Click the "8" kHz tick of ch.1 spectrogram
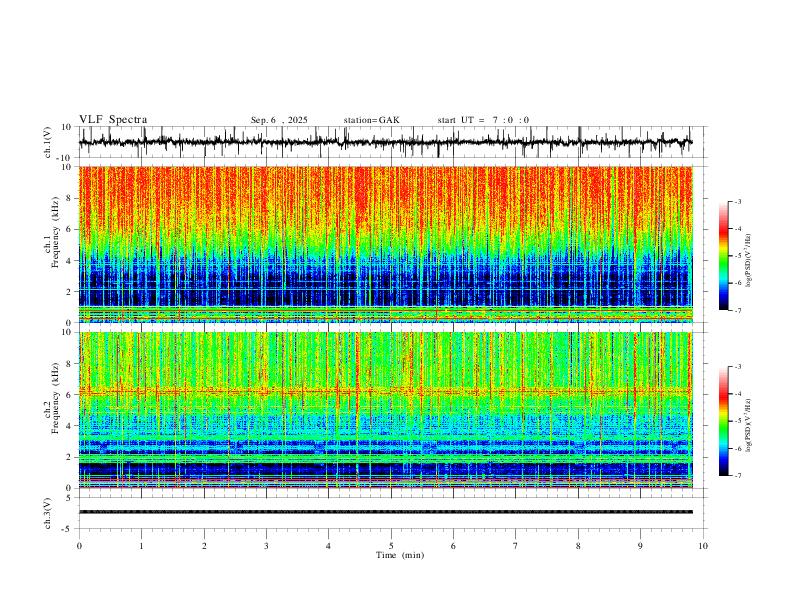Viewport: 792px width, 612px height. click(x=70, y=198)
